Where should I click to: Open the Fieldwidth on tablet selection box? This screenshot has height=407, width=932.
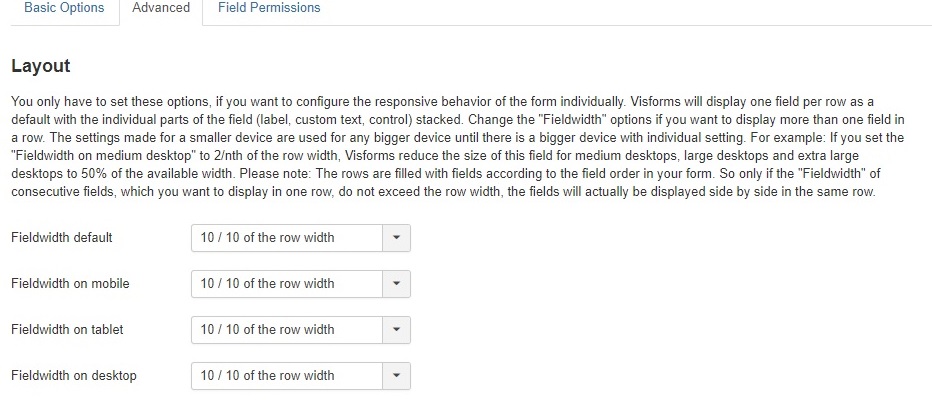[x=287, y=330]
